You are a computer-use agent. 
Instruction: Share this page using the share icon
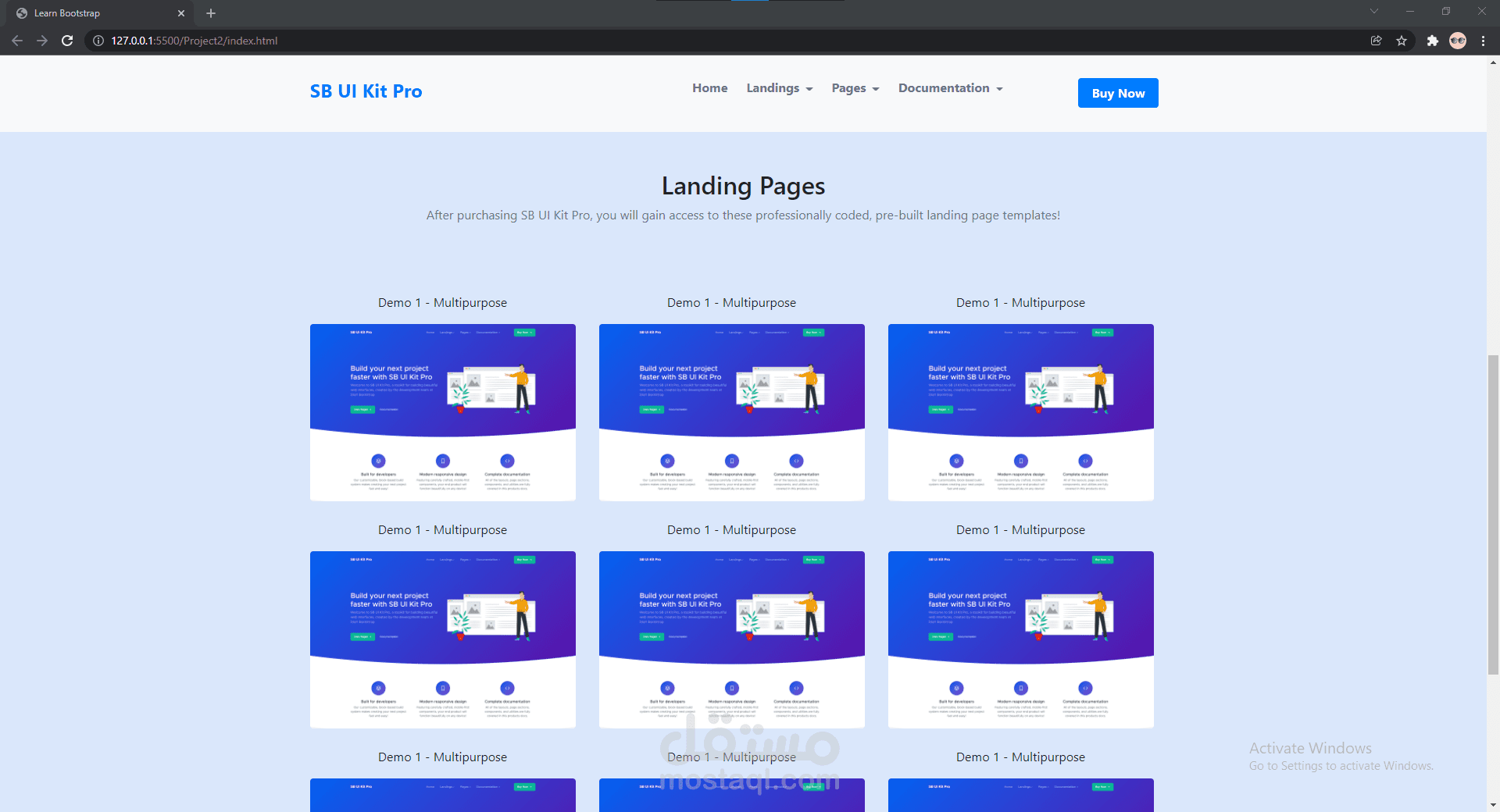click(x=1377, y=41)
